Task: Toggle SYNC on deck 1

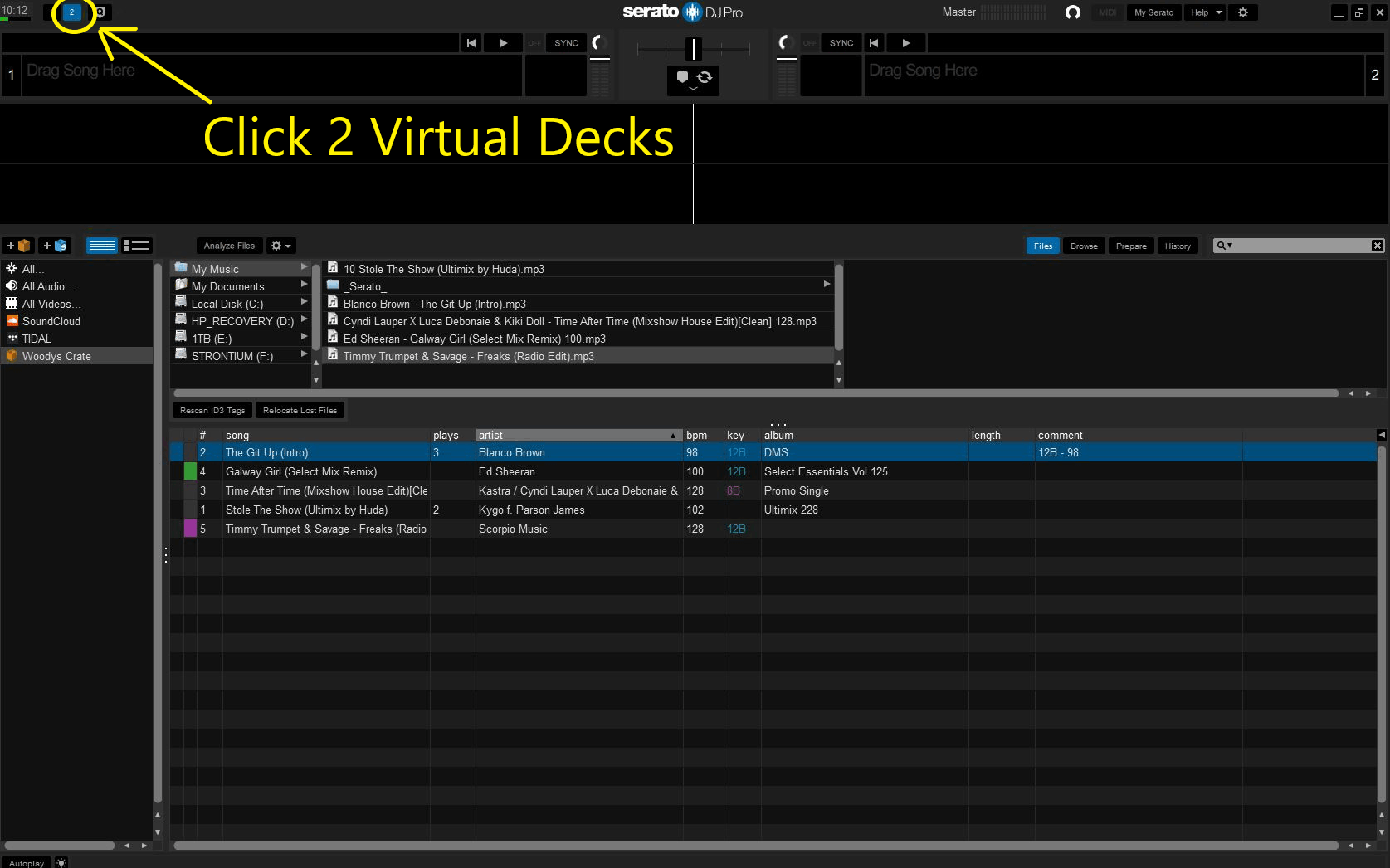Action: 566,43
